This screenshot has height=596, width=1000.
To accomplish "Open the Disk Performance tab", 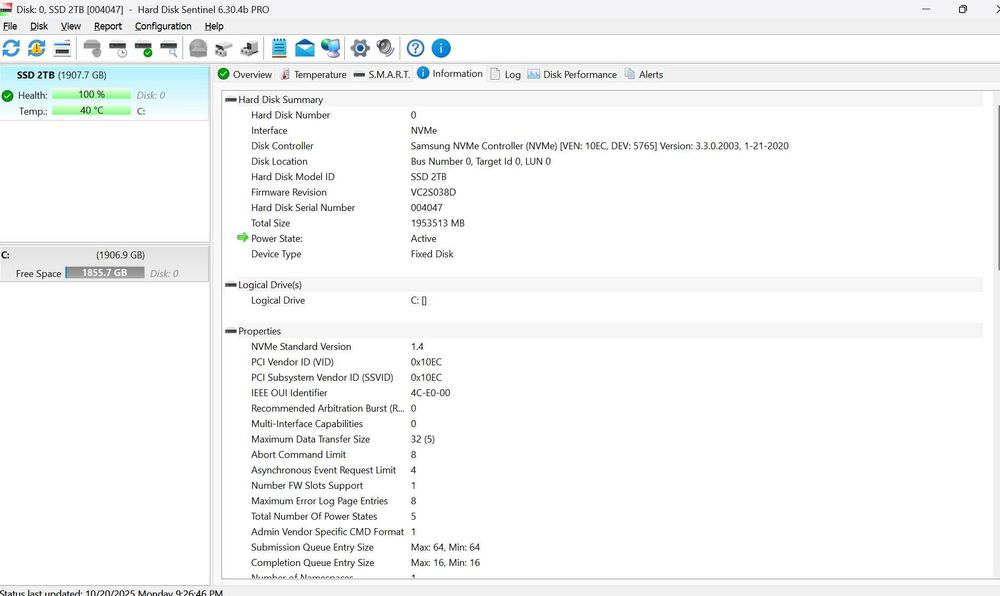I will (x=572, y=74).
